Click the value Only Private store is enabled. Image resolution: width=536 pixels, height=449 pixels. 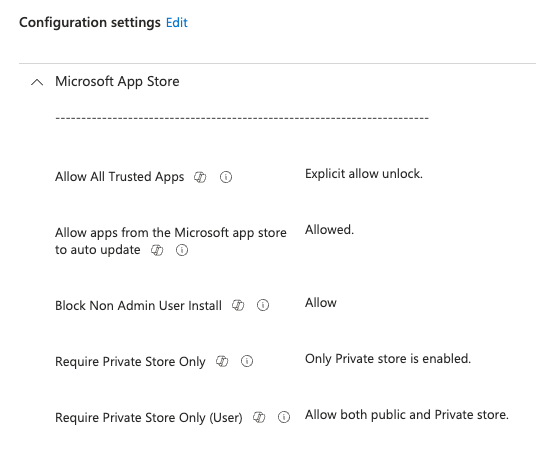tap(388, 359)
